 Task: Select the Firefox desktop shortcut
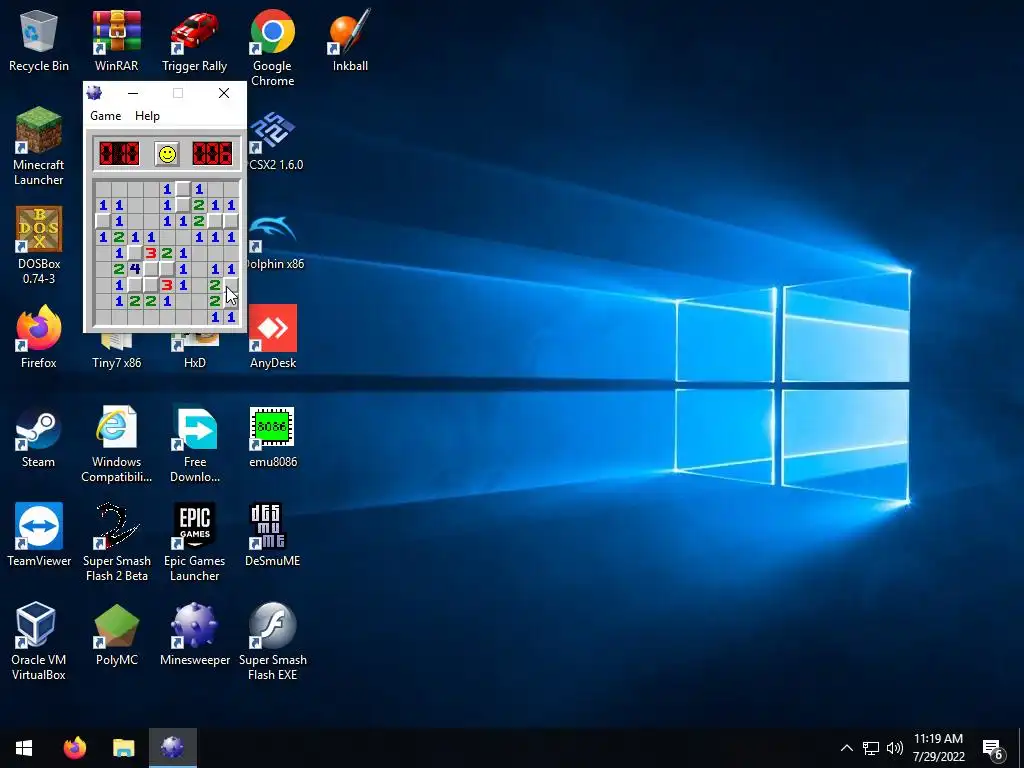(x=39, y=337)
